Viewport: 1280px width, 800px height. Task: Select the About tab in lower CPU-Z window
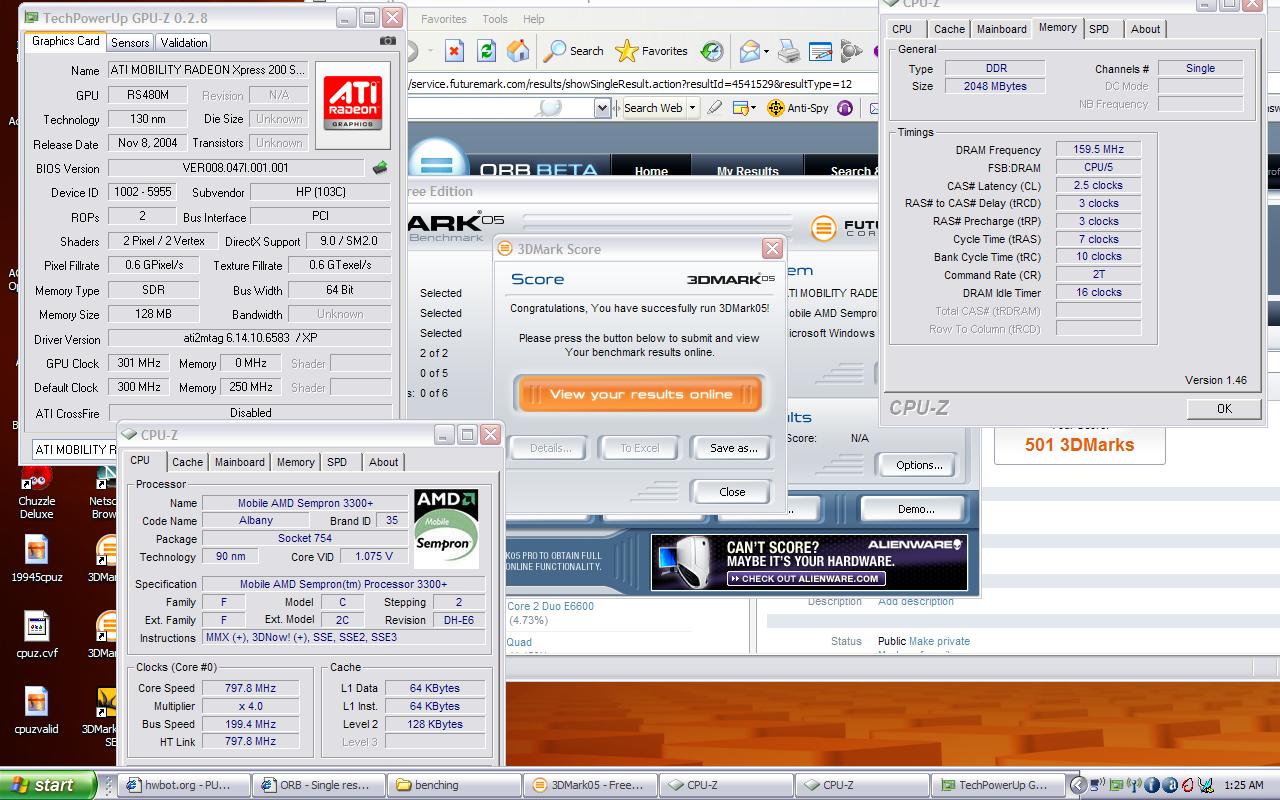coord(383,462)
